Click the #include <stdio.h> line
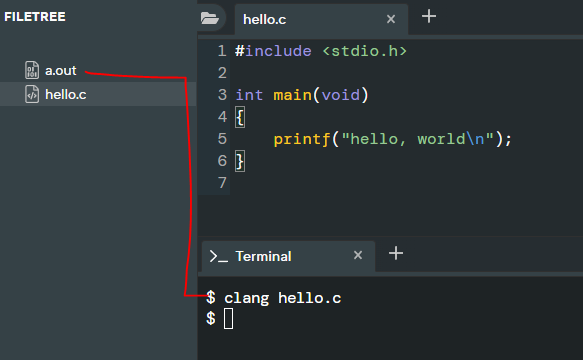Image resolution: width=583 pixels, height=360 pixels. click(321, 51)
